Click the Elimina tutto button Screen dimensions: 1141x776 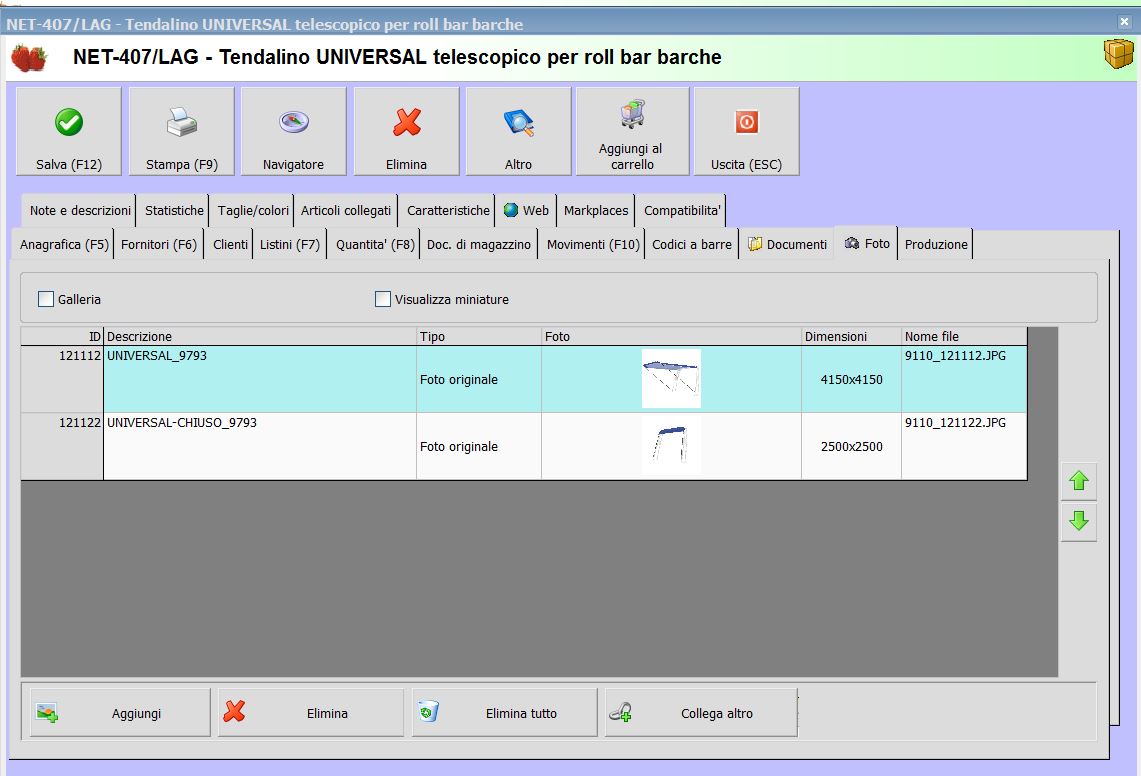coord(505,713)
